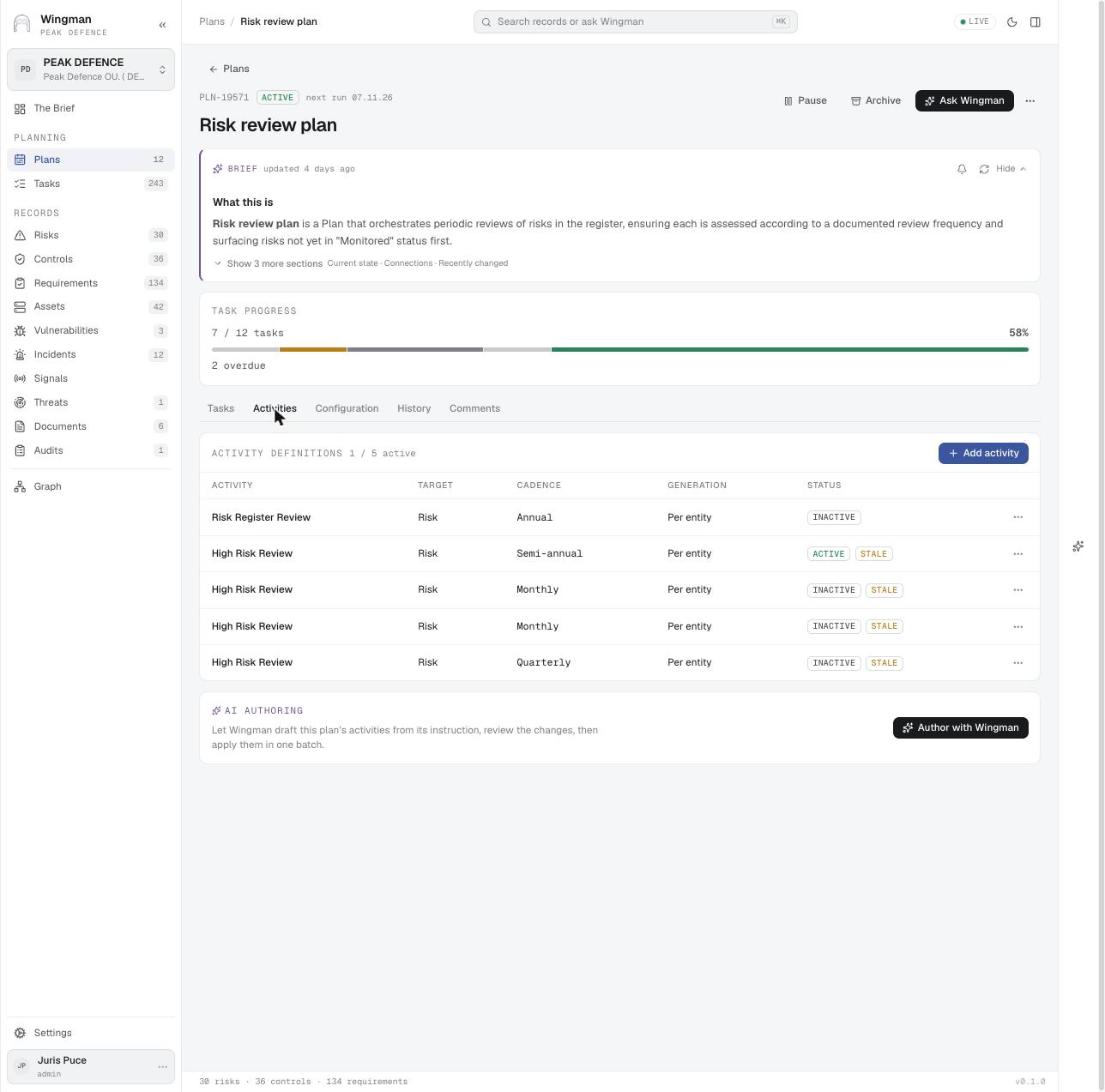The image size is (1105, 1092).
Task: Switch to the History tab
Action: pyautogui.click(x=414, y=409)
